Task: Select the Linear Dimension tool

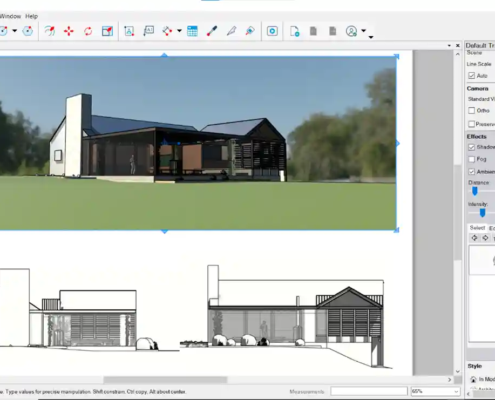Action: pyautogui.click(x=167, y=31)
